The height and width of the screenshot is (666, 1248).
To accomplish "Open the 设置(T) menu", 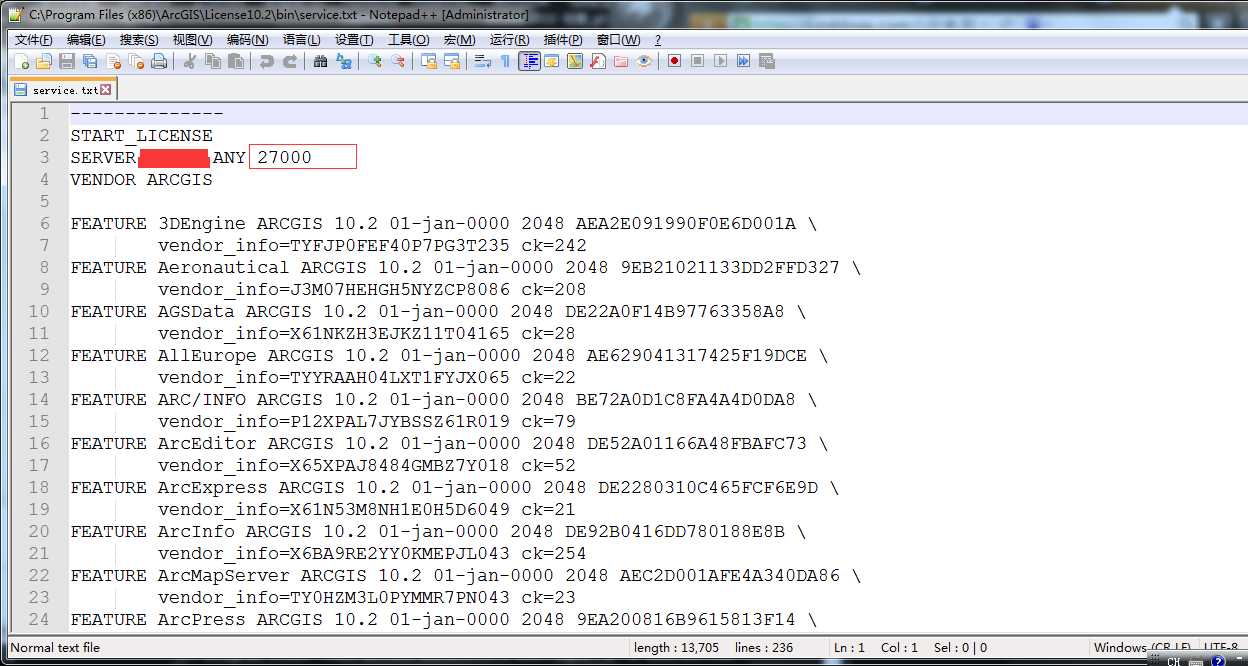I will pos(354,40).
